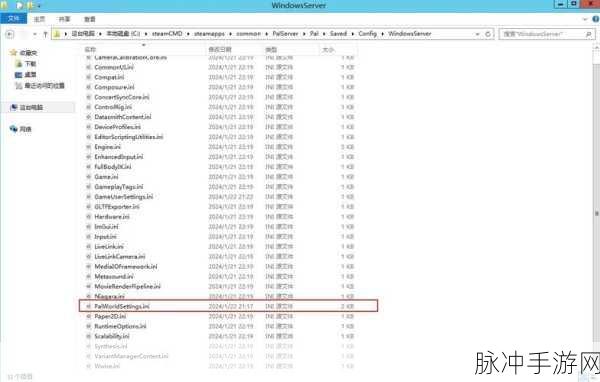The image size is (600, 382).
Task: Click the ini icon beside LiveLink.ini
Action: click(x=89, y=247)
